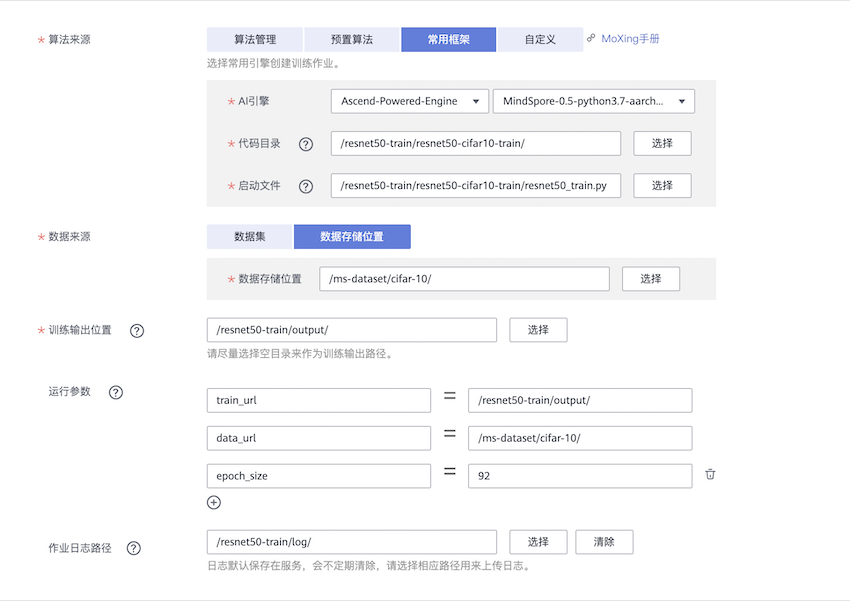Open the Ascend-Powered-Engine dropdown
Viewport: 850px width, 601px height.
click(x=410, y=101)
